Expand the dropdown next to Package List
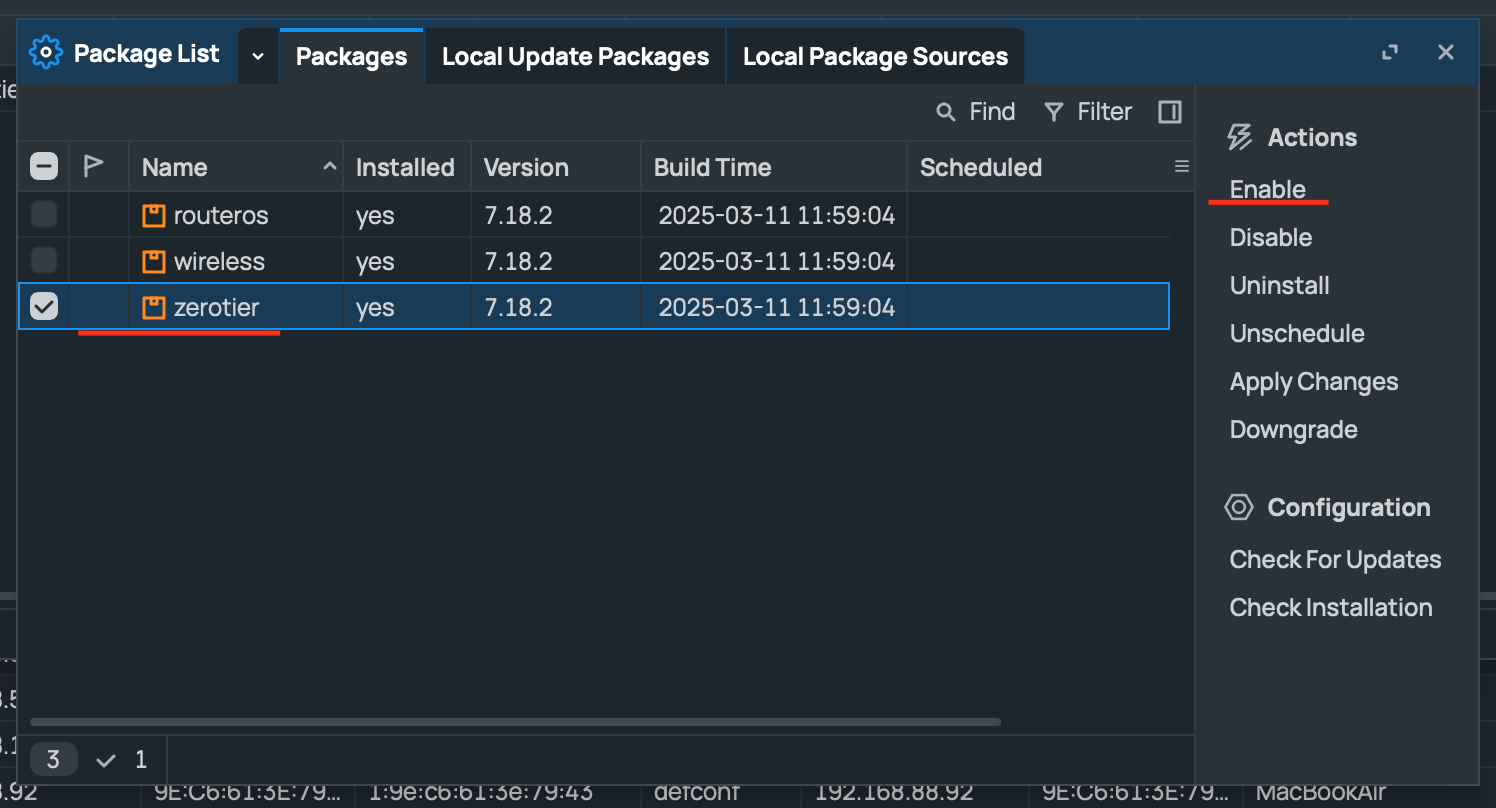 coord(258,56)
